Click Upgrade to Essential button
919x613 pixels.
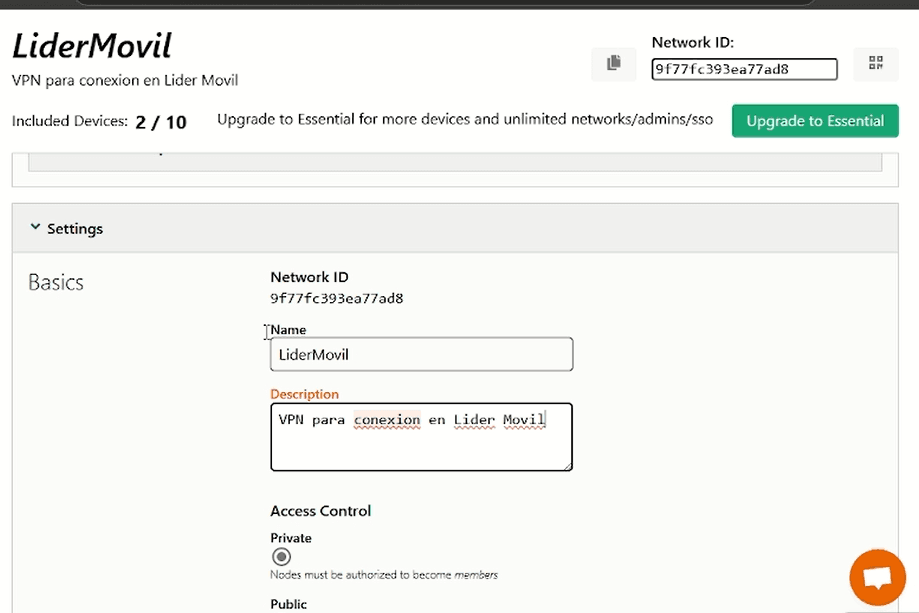pyautogui.click(x=815, y=121)
